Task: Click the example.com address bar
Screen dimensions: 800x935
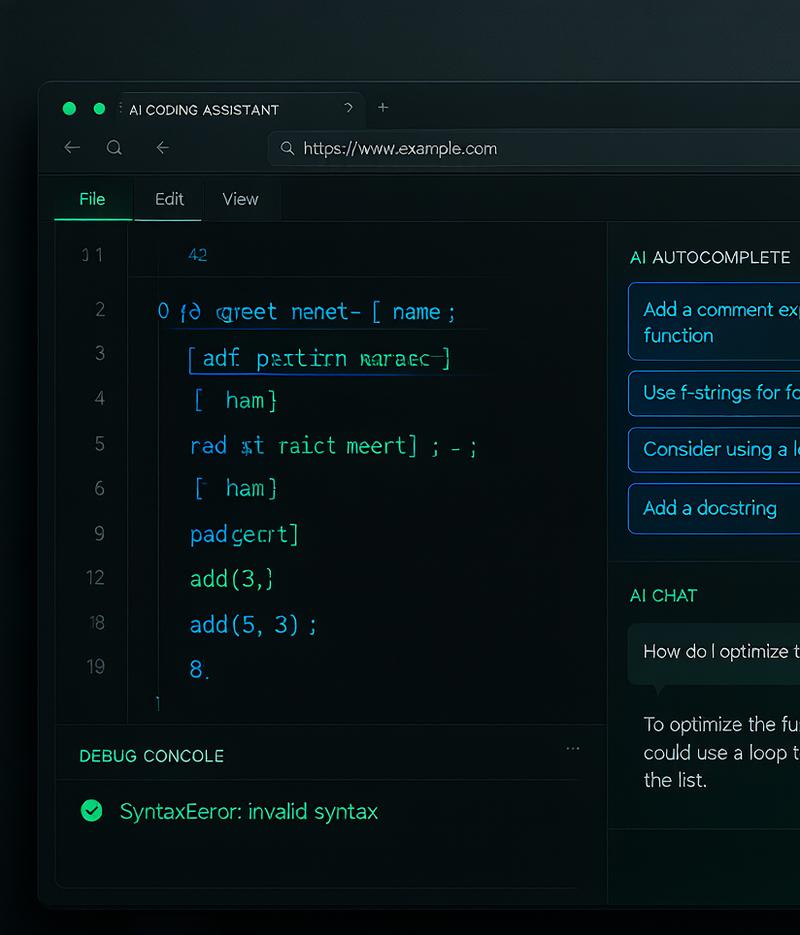Action: click(x=534, y=148)
